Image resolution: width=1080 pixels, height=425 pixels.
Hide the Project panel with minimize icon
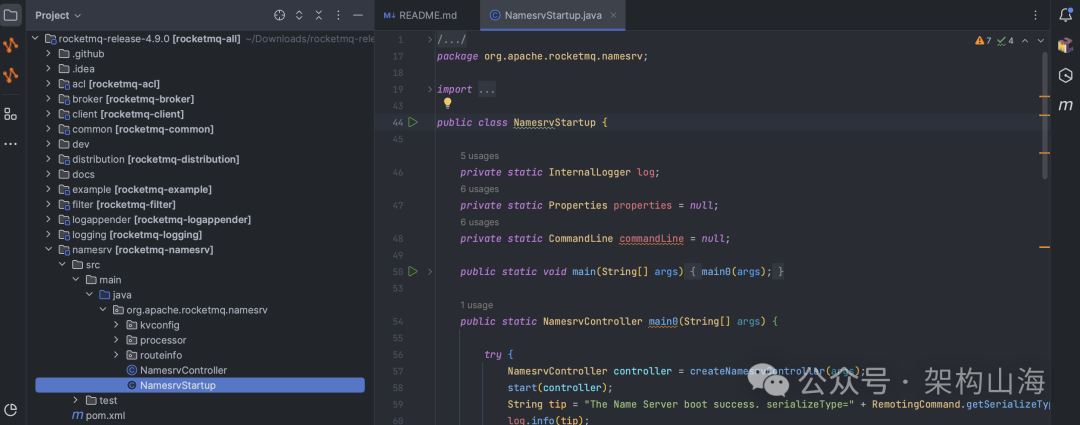[357, 15]
